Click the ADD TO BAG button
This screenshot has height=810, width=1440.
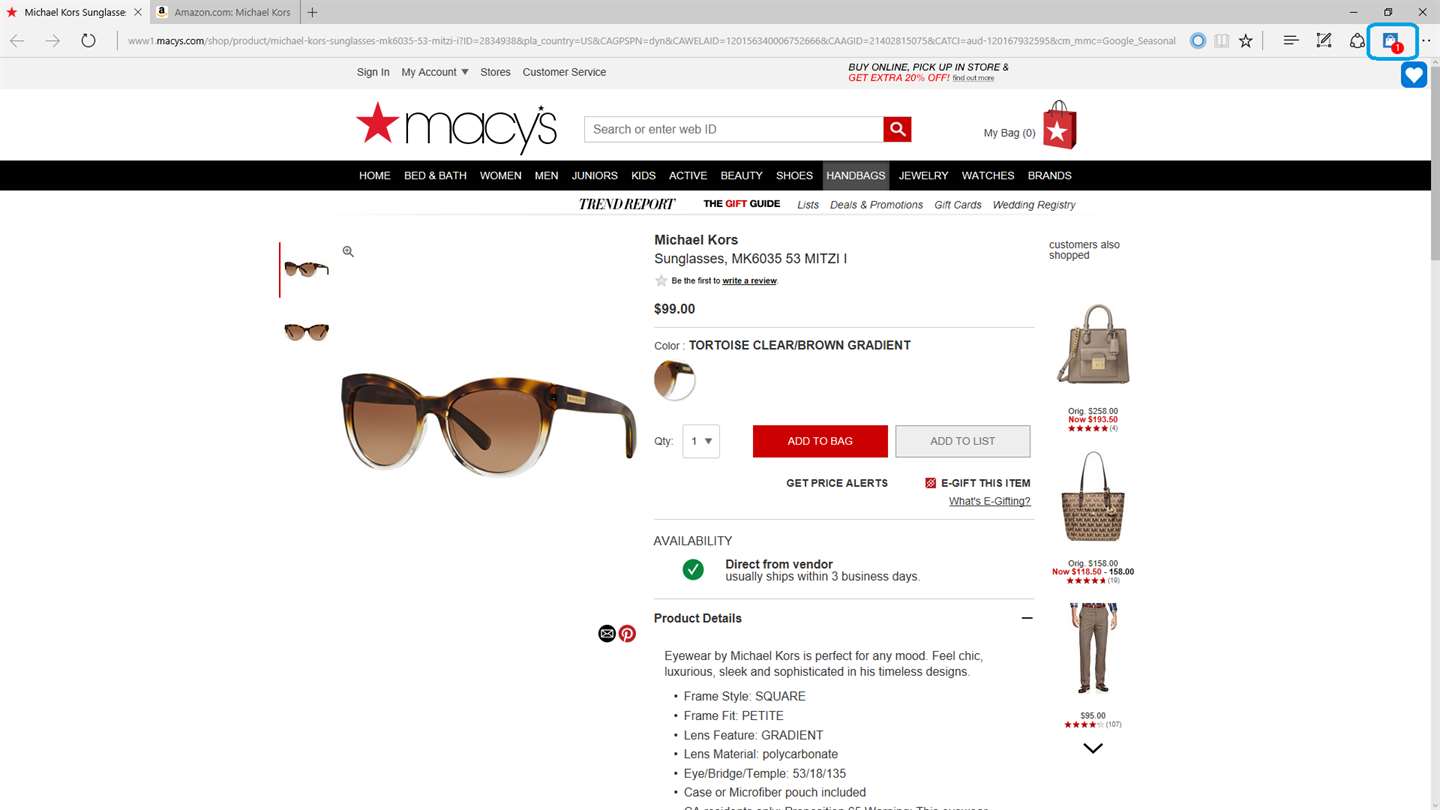pos(820,441)
